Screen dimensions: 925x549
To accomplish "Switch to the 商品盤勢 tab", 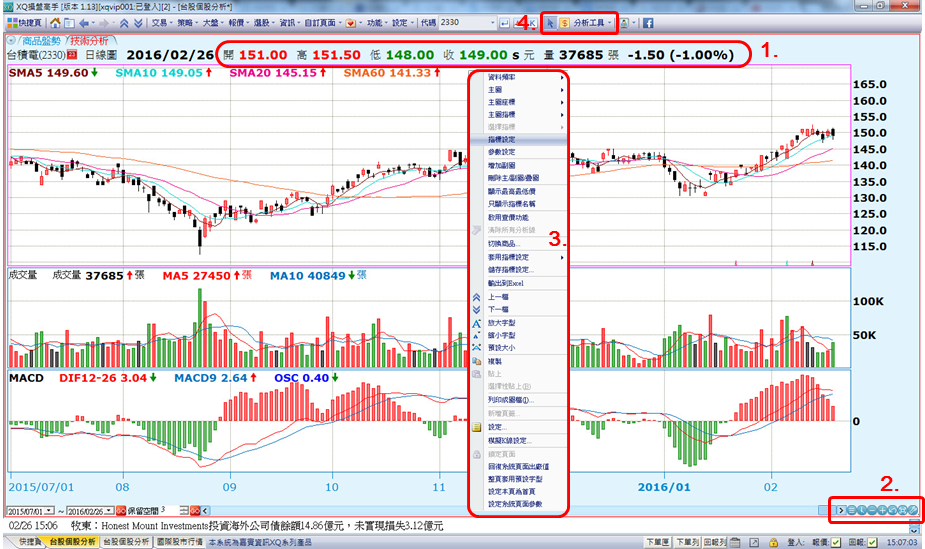I will click(41, 41).
